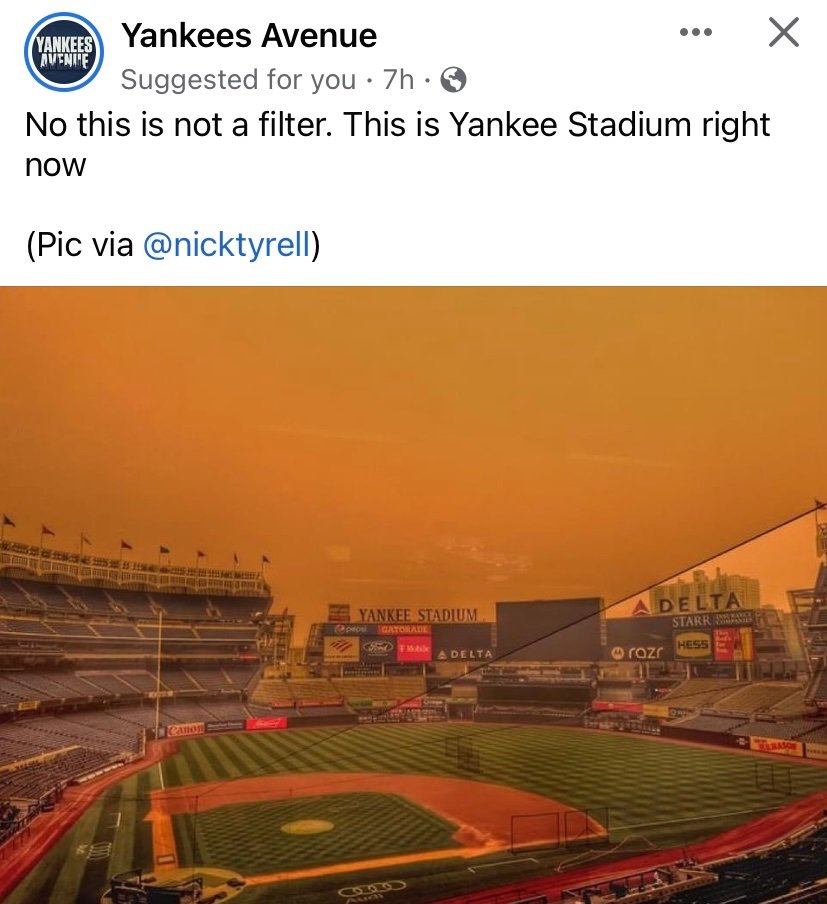Dismiss the post with the X button
Image resolution: width=827 pixels, height=904 pixels.
[783, 33]
